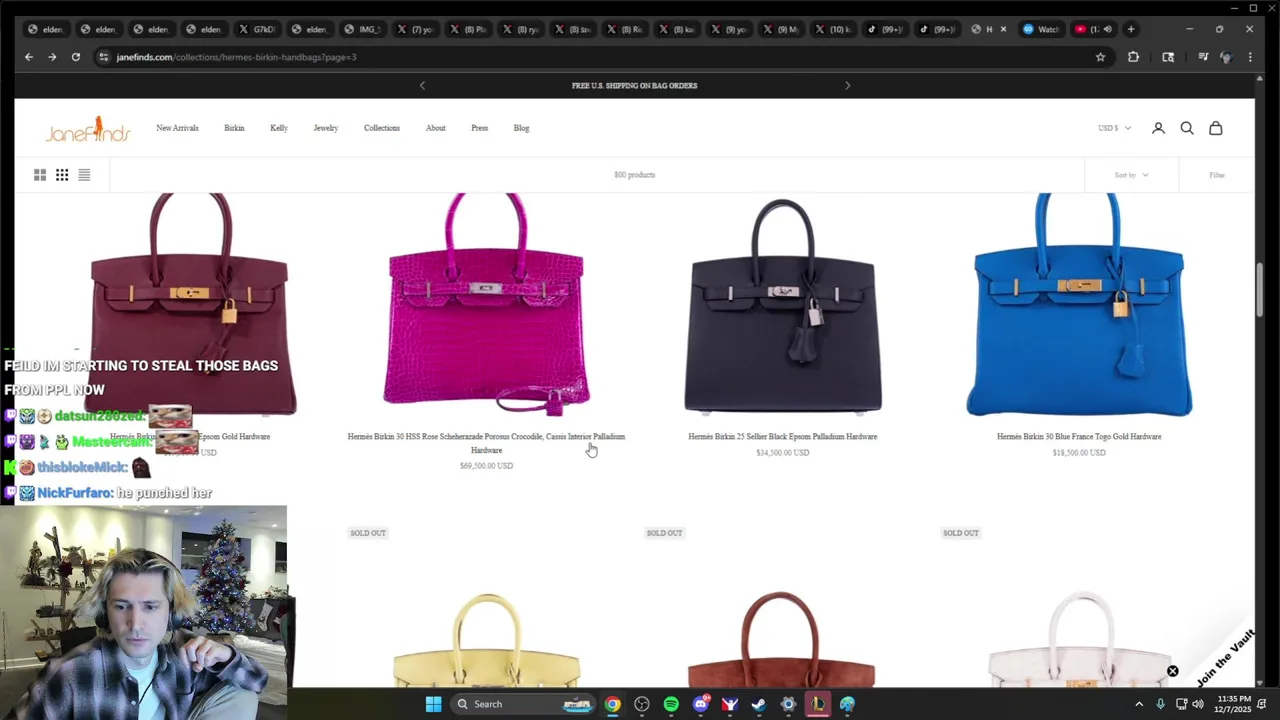Open Windows Start menu

click(433, 704)
